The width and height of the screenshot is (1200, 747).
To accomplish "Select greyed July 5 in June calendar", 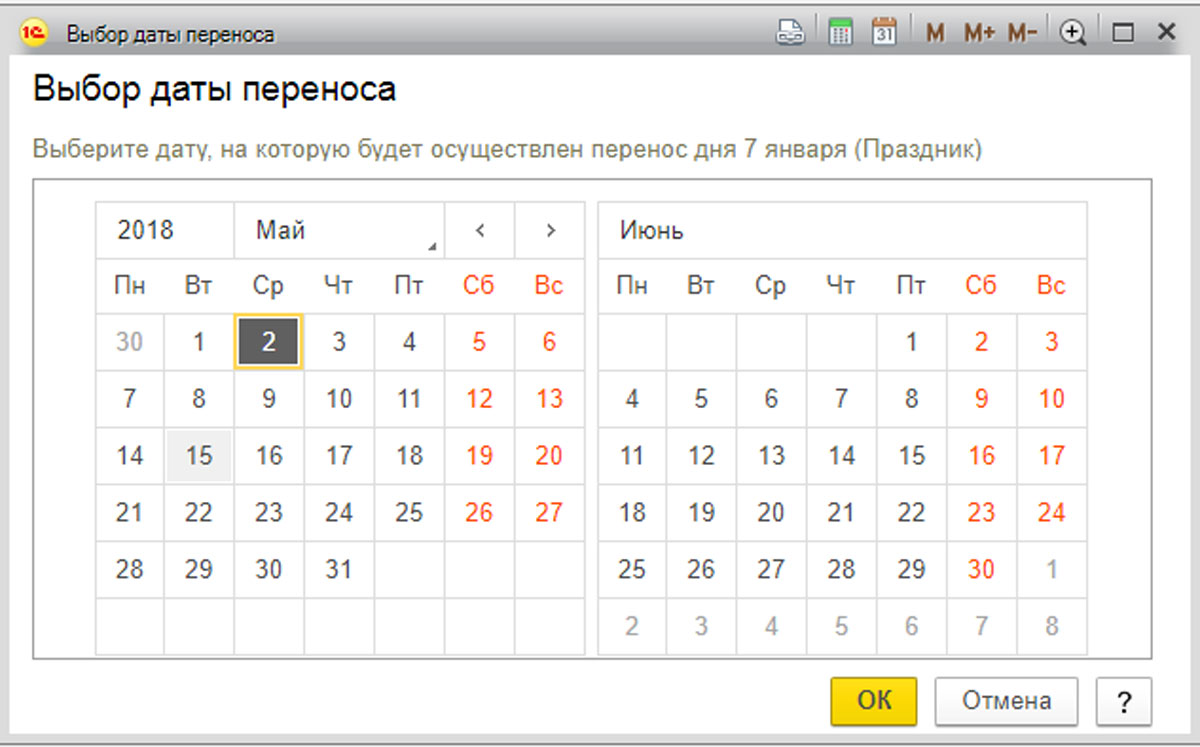I will pos(841,627).
